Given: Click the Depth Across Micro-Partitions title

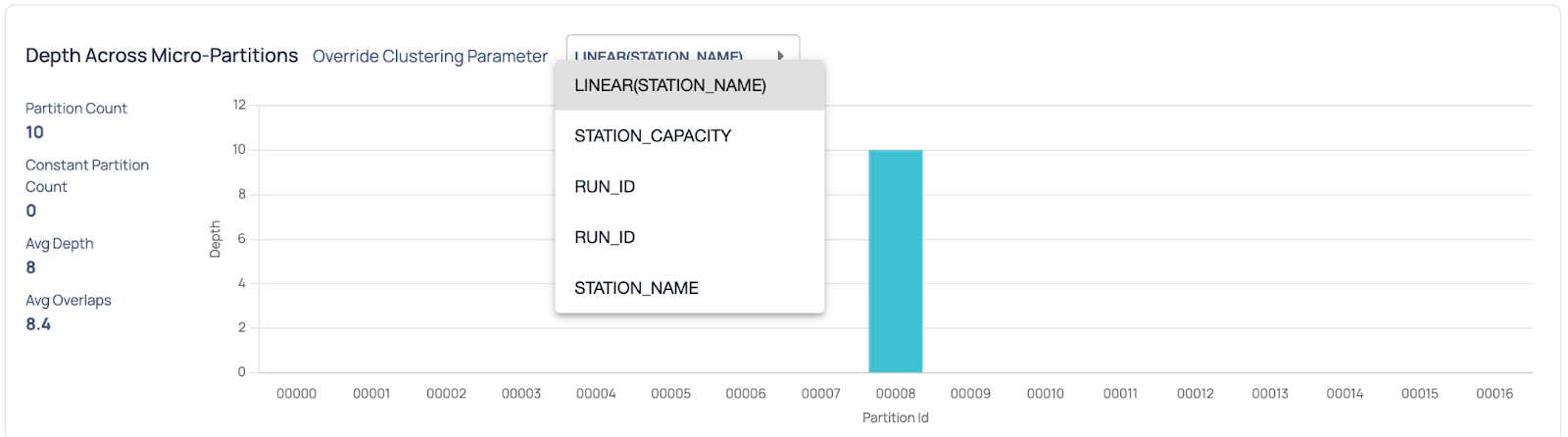Looking at the screenshot, I should click(162, 56).
